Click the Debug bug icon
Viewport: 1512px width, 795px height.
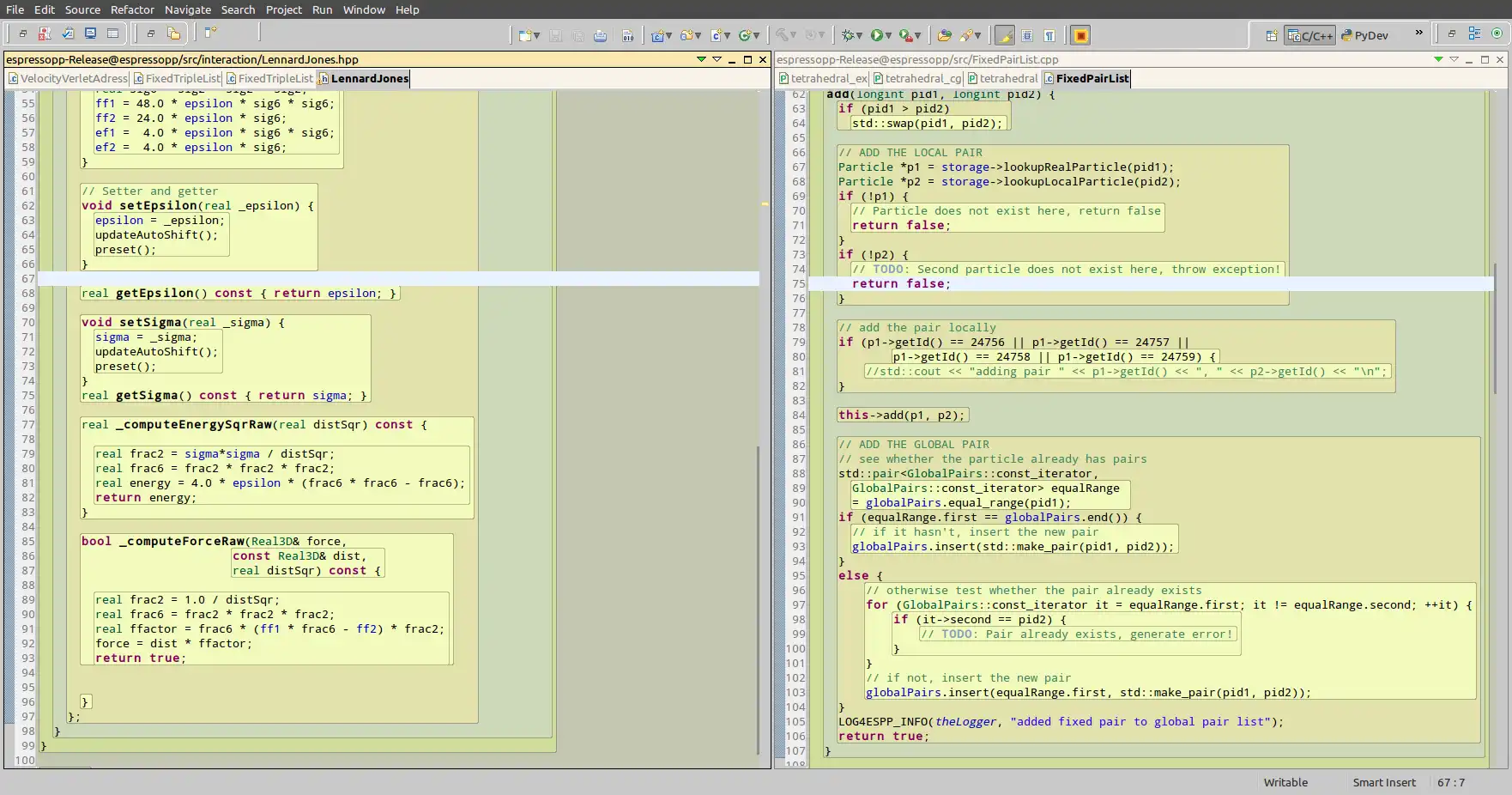(848, 35)
